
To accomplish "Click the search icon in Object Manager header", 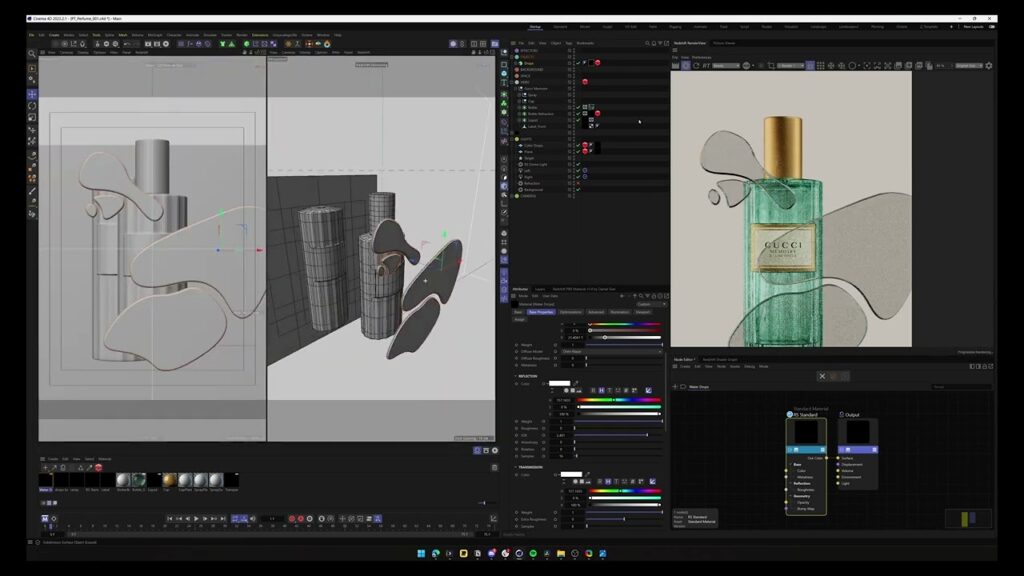I will (647, 43).
